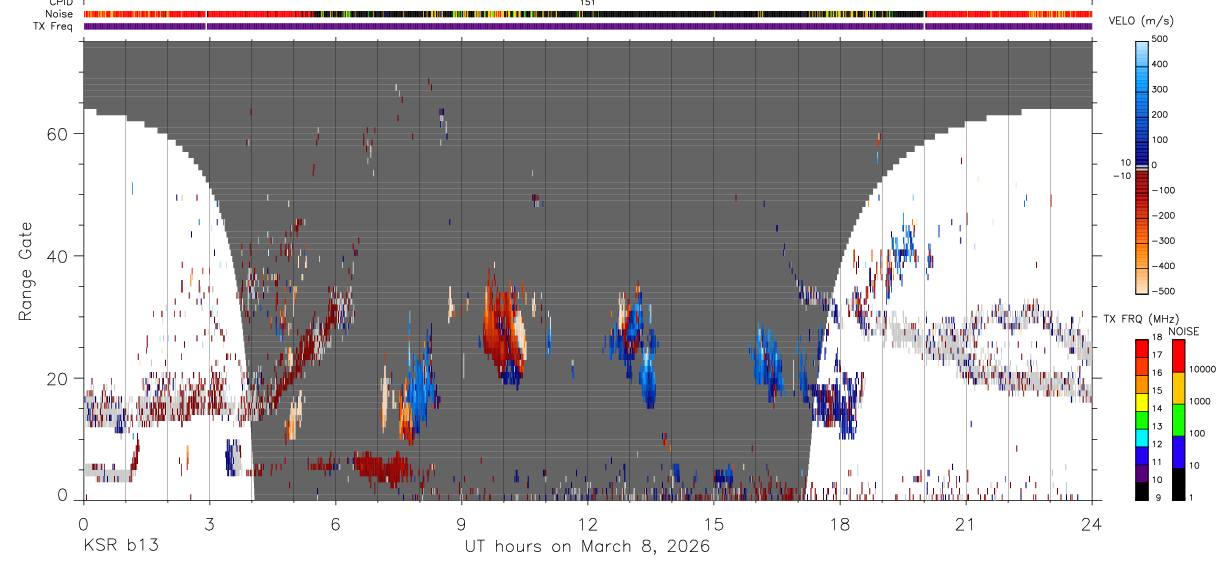Click the pale orange bottom of the velocity colorbar

coord(1141,280)
